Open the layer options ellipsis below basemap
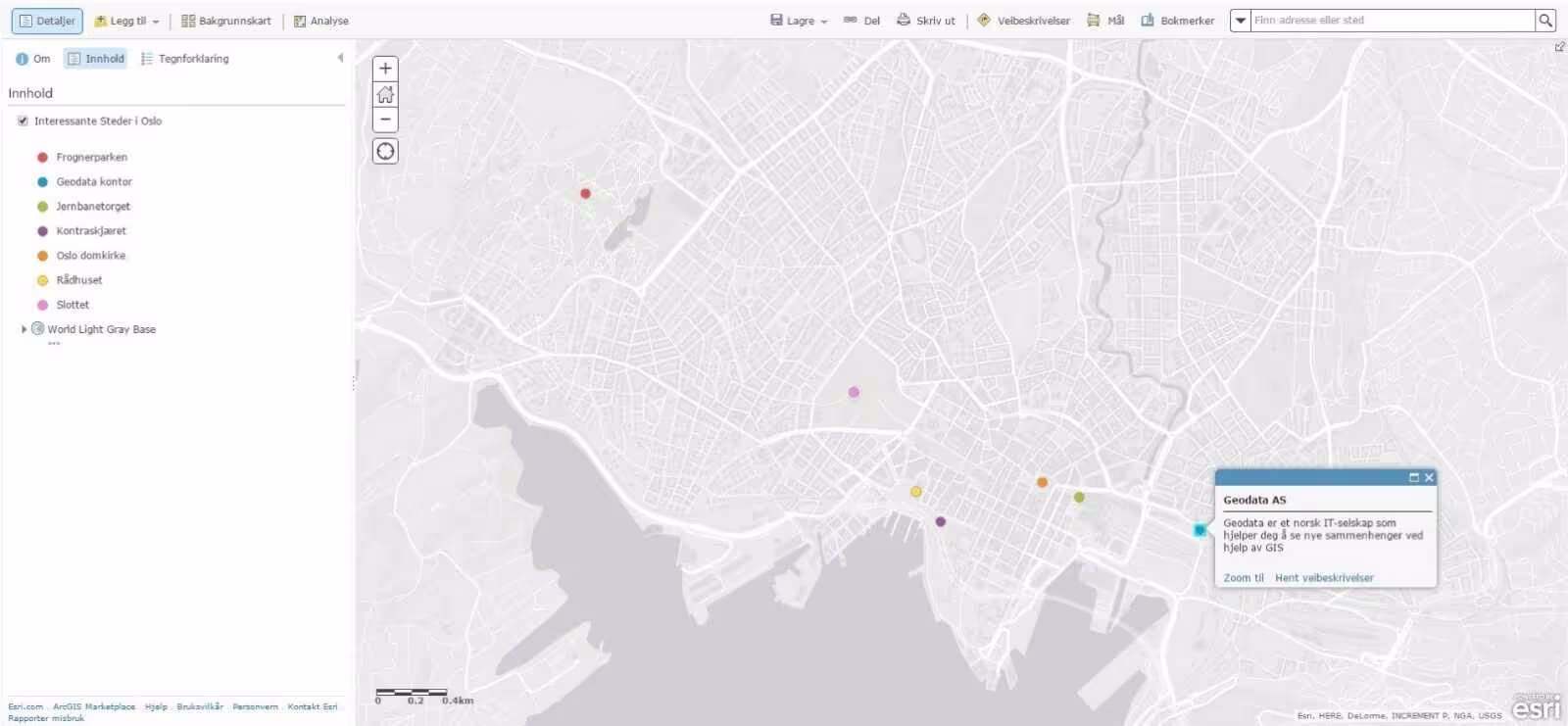 click(54, 344)
